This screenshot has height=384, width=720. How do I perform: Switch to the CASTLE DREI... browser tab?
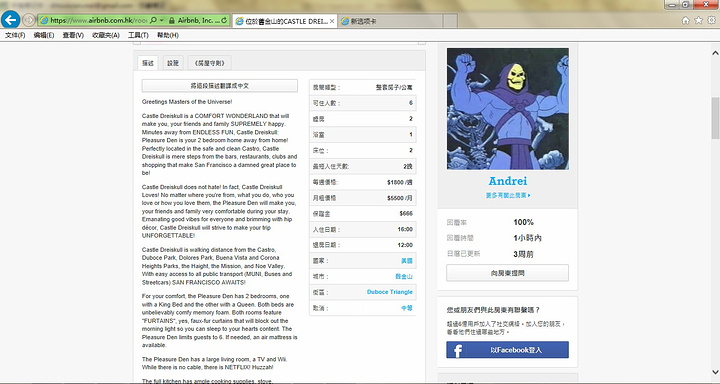pos(285,21)
